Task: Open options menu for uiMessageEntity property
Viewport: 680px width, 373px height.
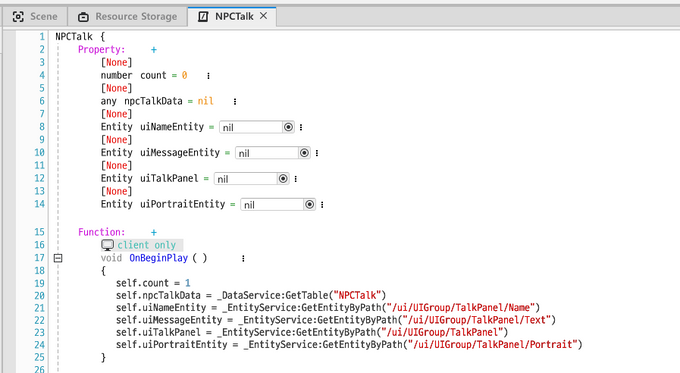Action: [317, 153]
